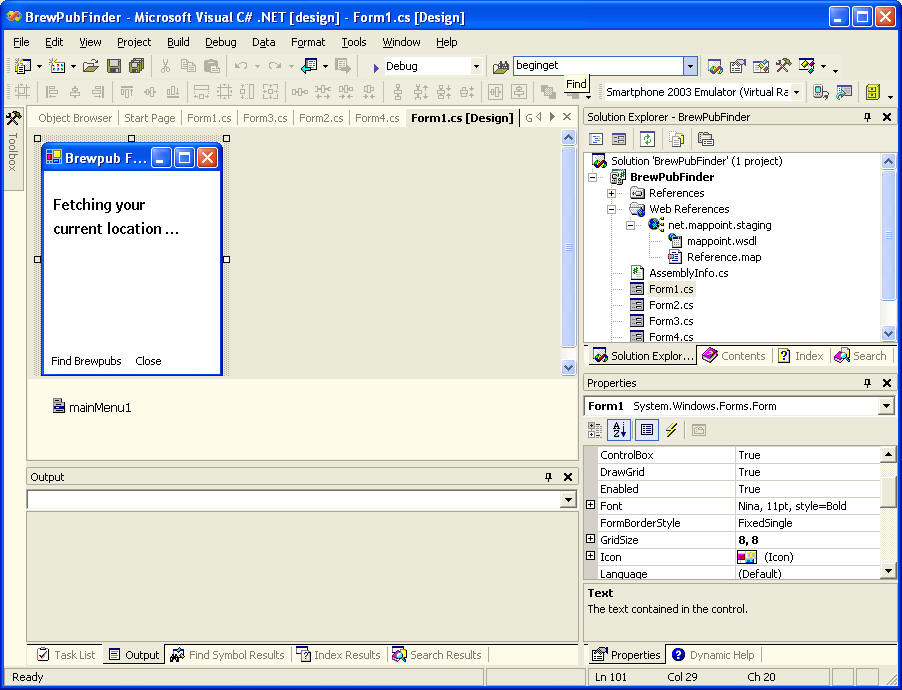Viewport: 902px width, 690px height.
Task: Show the Properties list button
Action: (647, 430)
